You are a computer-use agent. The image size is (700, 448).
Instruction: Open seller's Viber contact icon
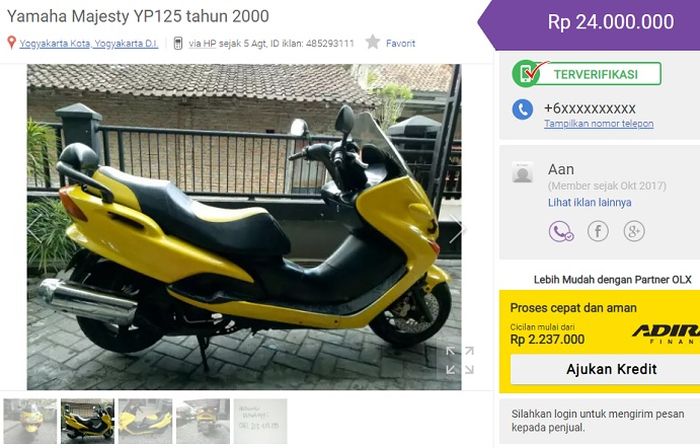point(561,231)
